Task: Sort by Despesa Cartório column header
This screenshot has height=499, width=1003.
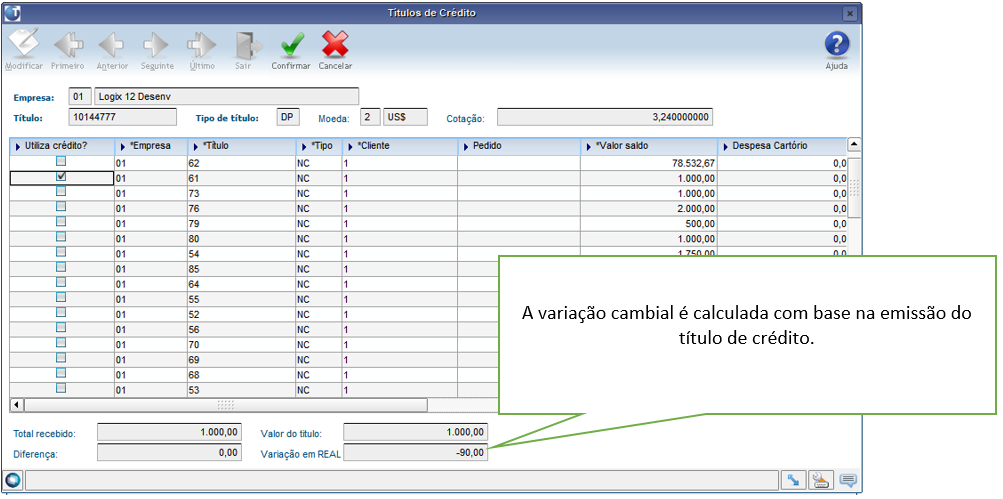Action: 782,146
